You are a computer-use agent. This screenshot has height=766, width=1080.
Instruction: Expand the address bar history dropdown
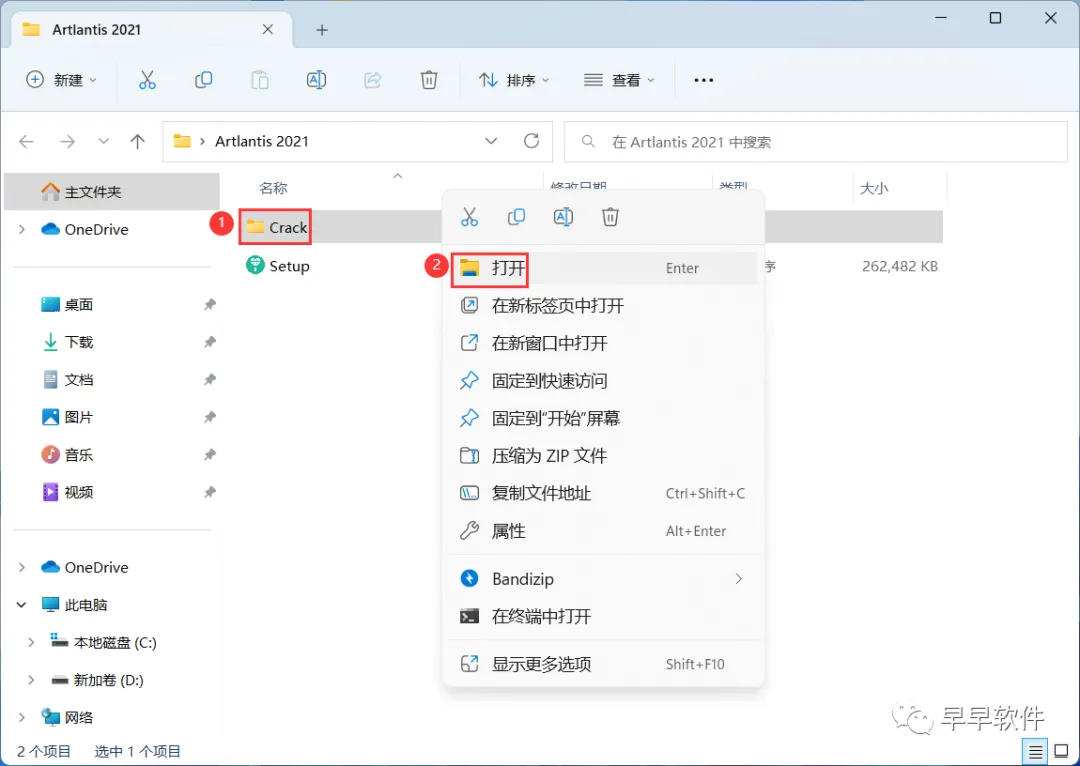pos(491,141)
